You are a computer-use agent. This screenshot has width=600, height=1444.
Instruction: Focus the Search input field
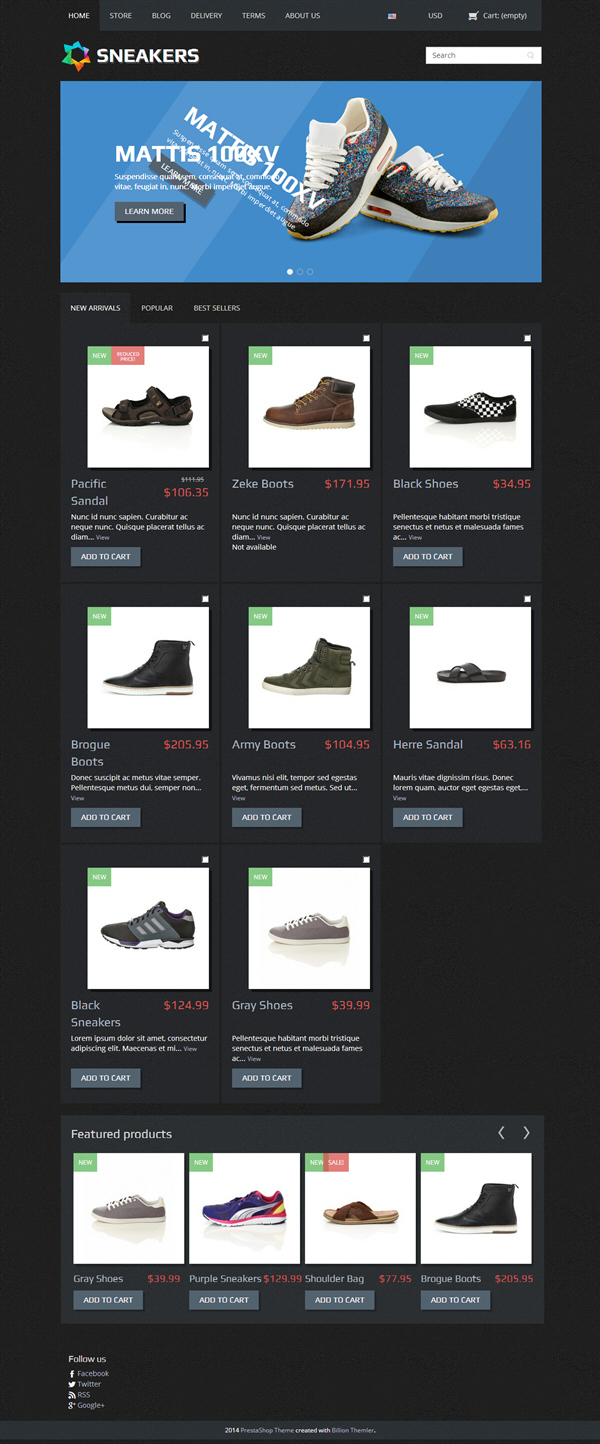coord(475,56)
